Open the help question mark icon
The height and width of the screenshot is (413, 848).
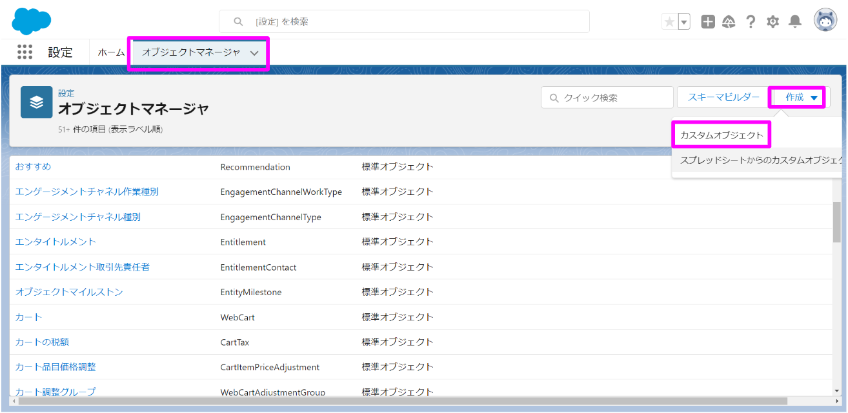pos(750,22)
